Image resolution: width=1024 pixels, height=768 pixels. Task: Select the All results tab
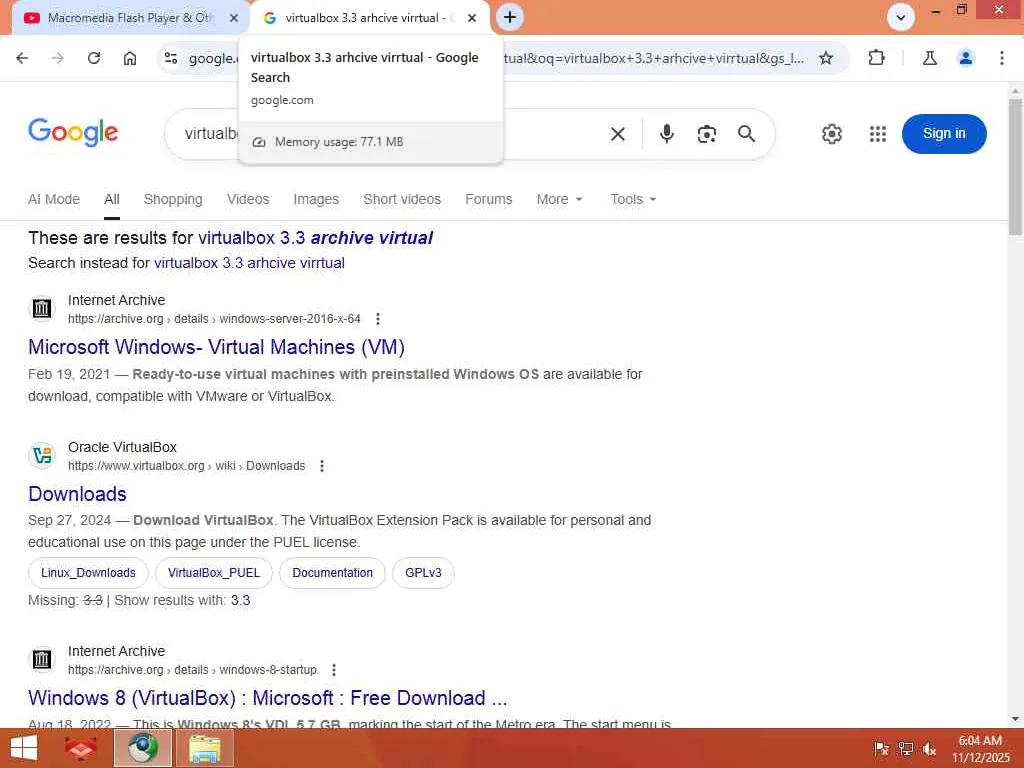pyautogui.click(x=112, y=199)
